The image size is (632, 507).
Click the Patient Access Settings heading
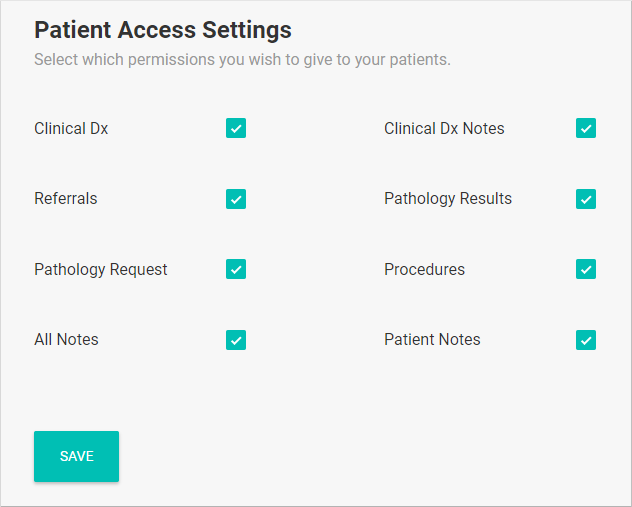tap(163, 29)
